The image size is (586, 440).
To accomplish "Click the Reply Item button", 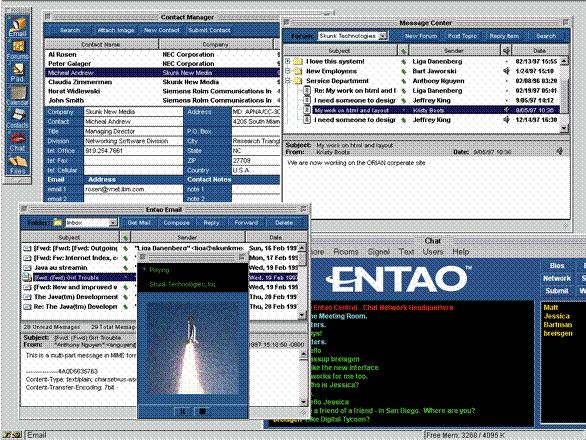I will click(x=504, y=36).
